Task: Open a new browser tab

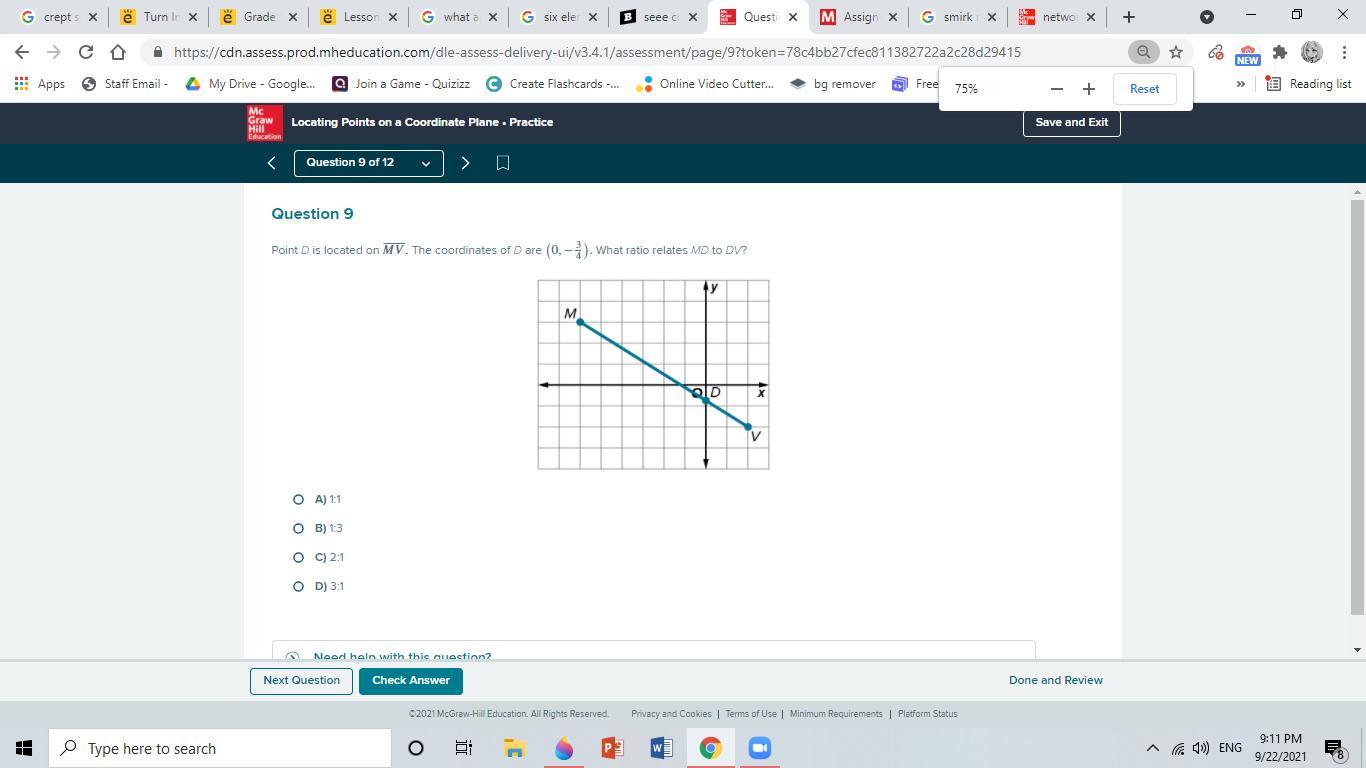Action: point(1129,17)
